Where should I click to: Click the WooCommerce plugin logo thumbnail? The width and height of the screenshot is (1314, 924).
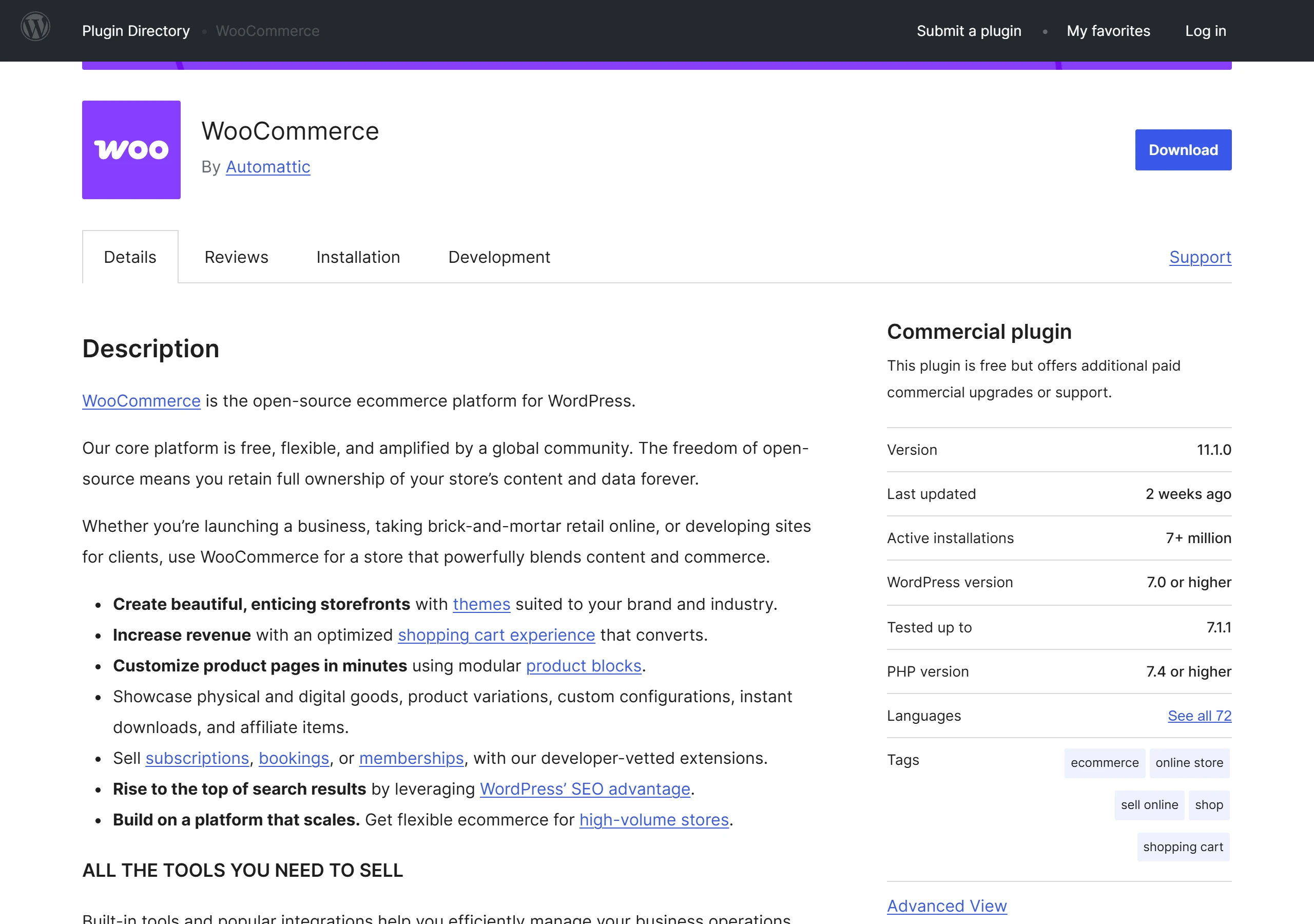click(131, 150)
